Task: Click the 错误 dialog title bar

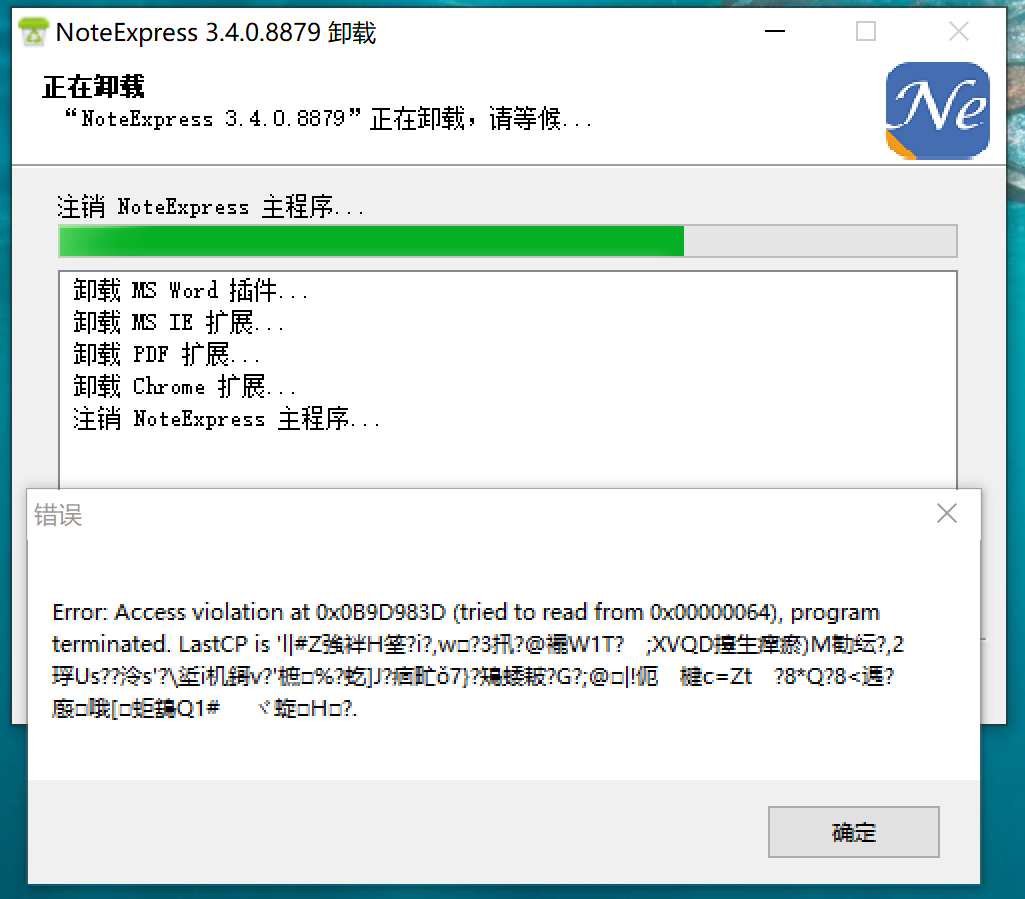Action: point(477,515)
